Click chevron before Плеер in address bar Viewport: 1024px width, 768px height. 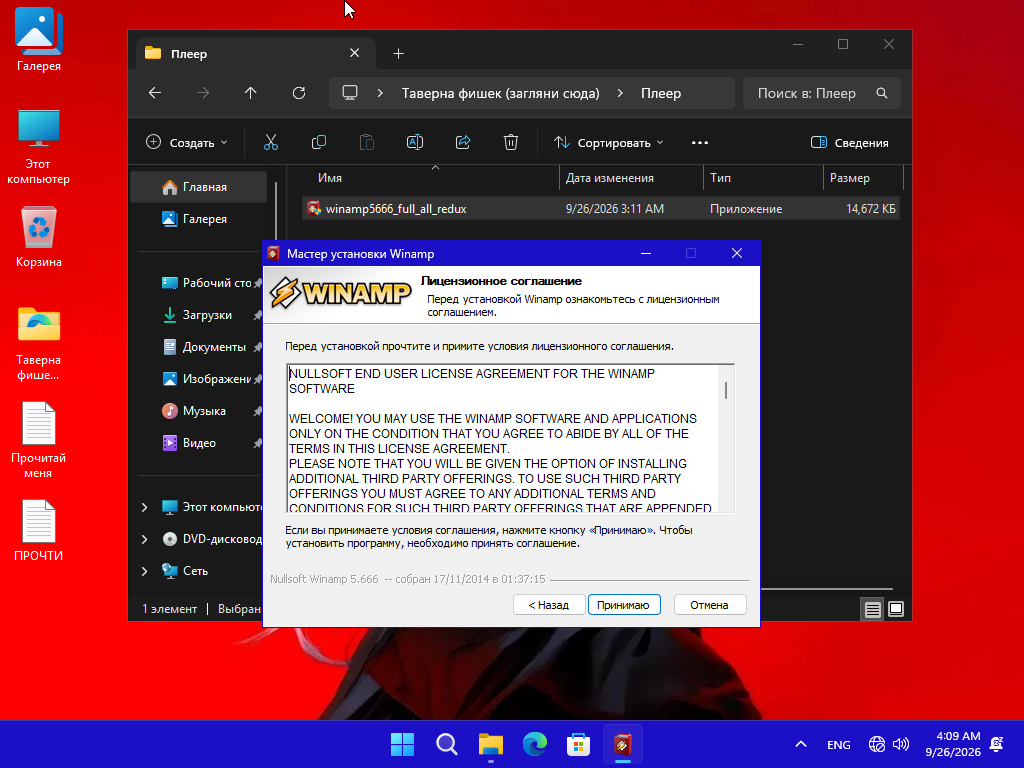[x=620, y=93]
